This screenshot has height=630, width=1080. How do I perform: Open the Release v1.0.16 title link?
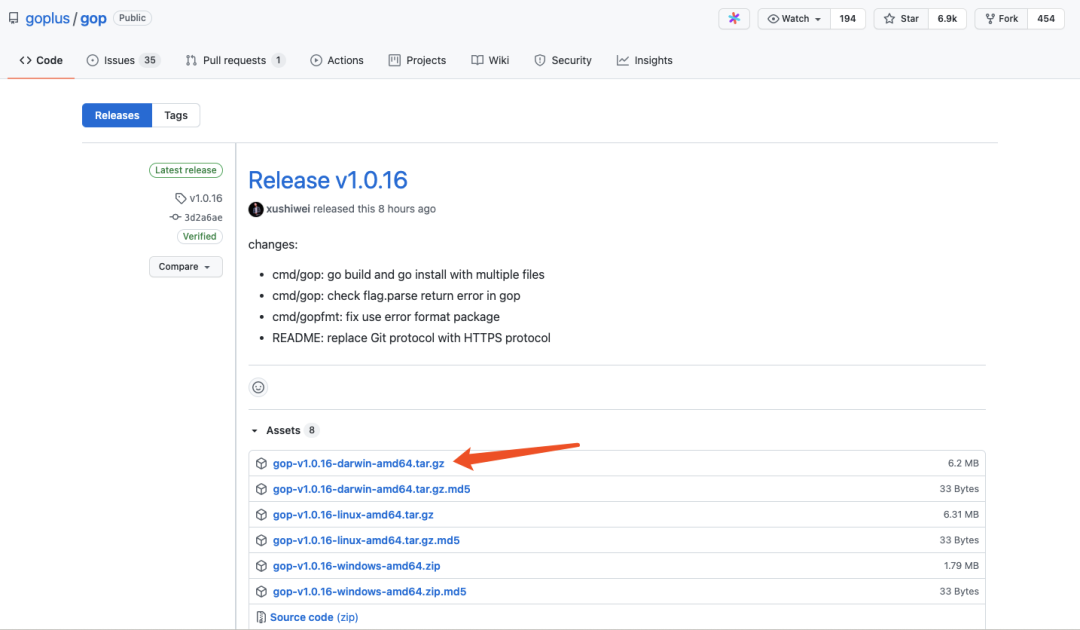coord(328,180)
